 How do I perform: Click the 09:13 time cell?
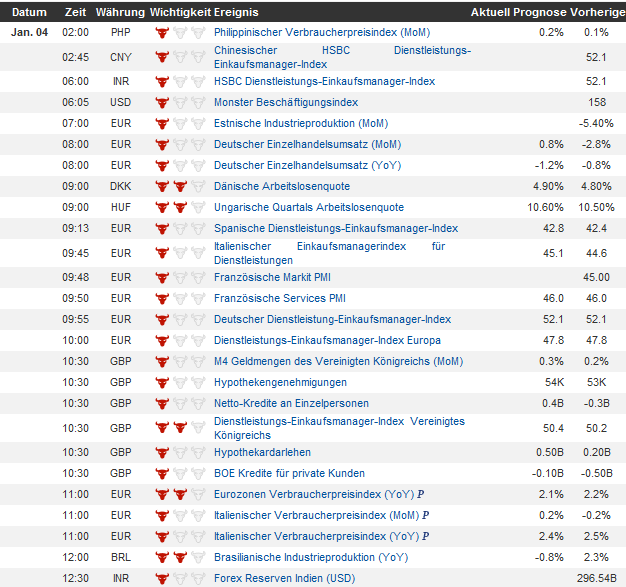click(75, 228)
